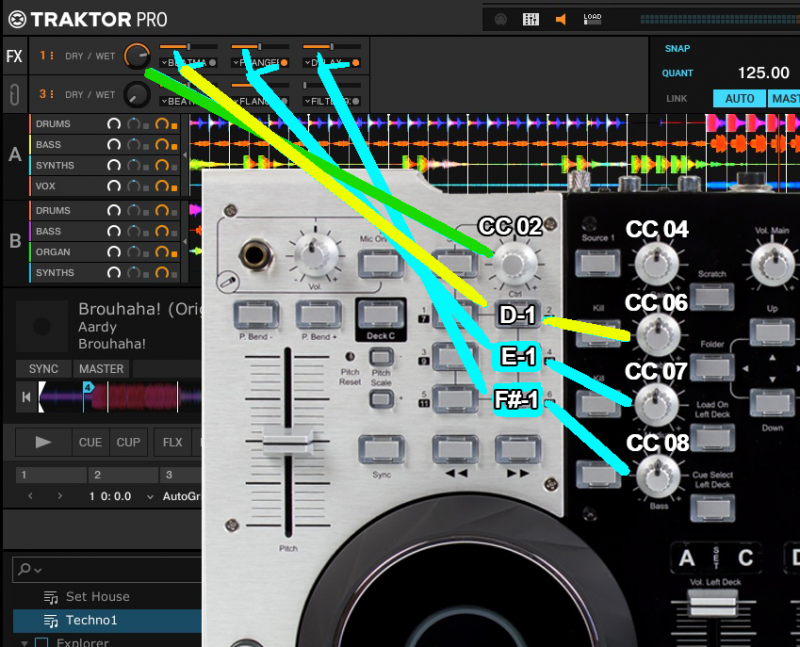800x647 pixels.
Task: Open FX unit 3 selector menu
Action: 46,94
